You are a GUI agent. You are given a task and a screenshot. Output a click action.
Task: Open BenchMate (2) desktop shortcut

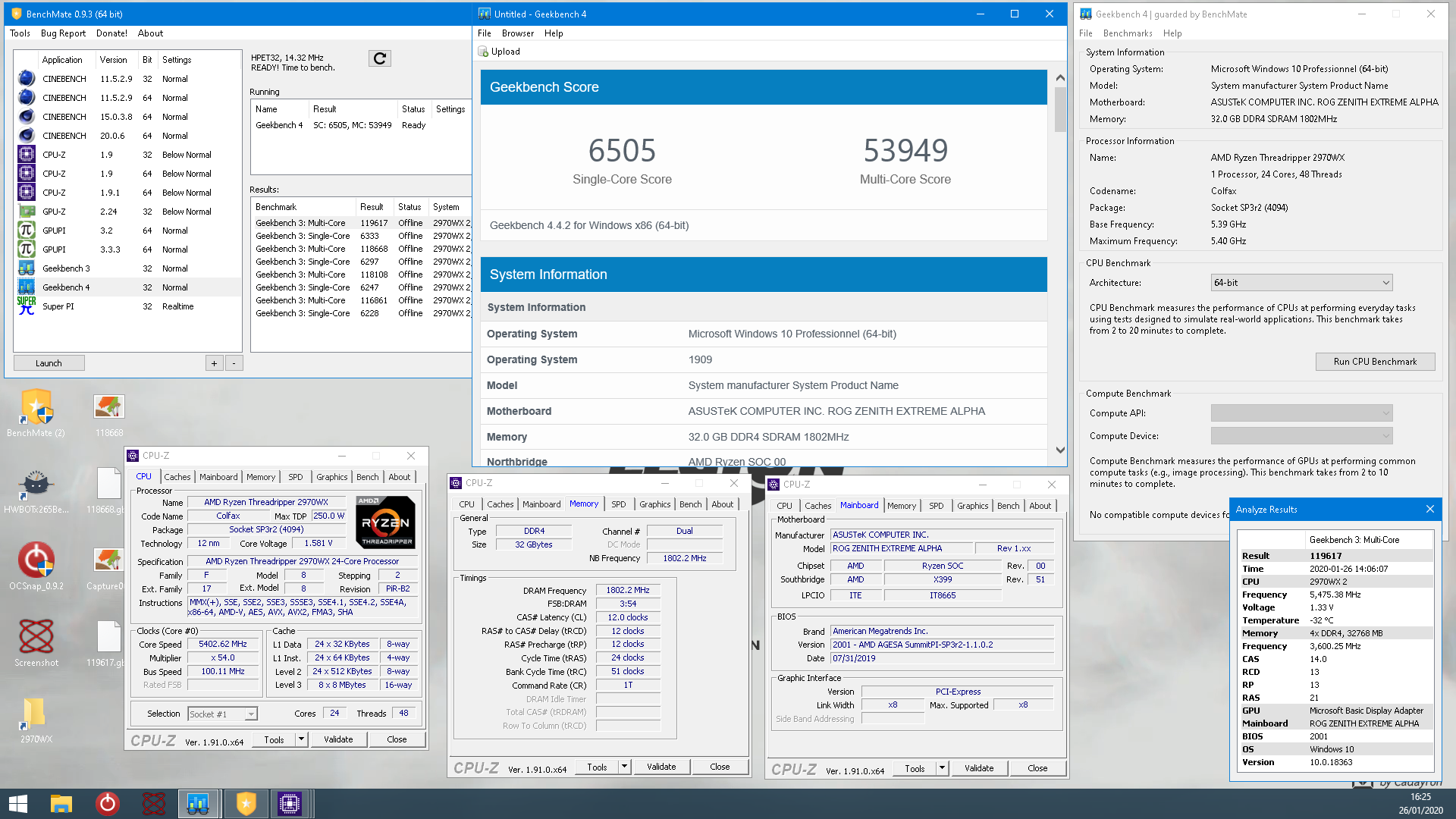pyautogui.click(x=36, y=413)
